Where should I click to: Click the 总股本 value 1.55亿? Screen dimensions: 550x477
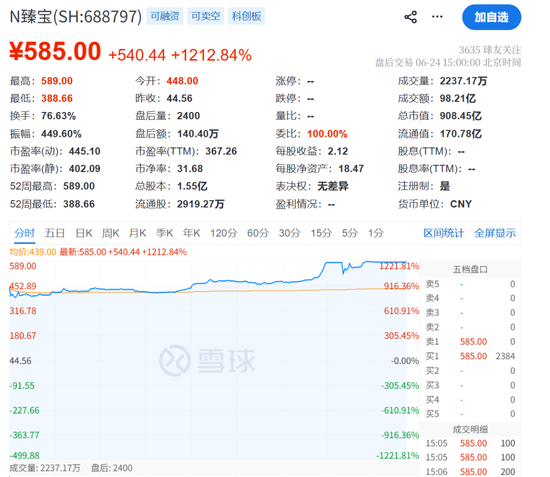pos(192,186)
